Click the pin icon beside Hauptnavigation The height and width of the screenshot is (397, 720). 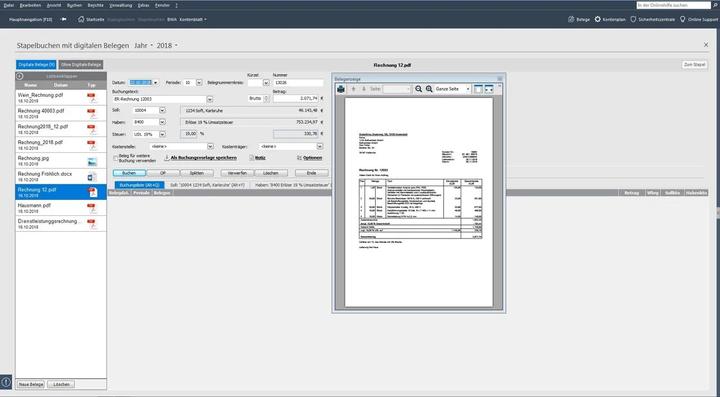(64, 19)
